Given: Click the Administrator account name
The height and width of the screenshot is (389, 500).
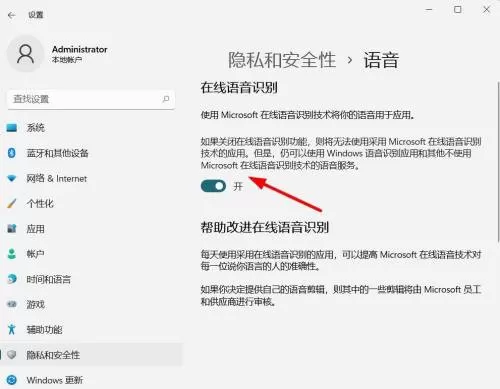Looking at the screenshot, I should tap(80, 49).
